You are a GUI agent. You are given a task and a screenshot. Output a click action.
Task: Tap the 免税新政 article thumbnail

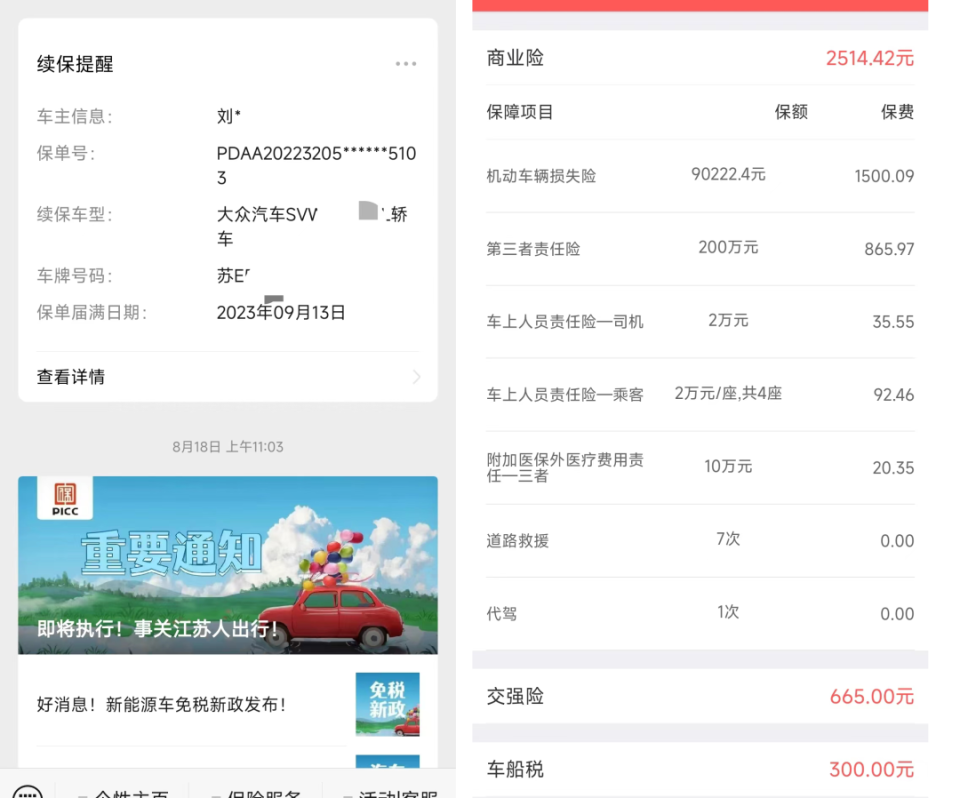point(387,702)
